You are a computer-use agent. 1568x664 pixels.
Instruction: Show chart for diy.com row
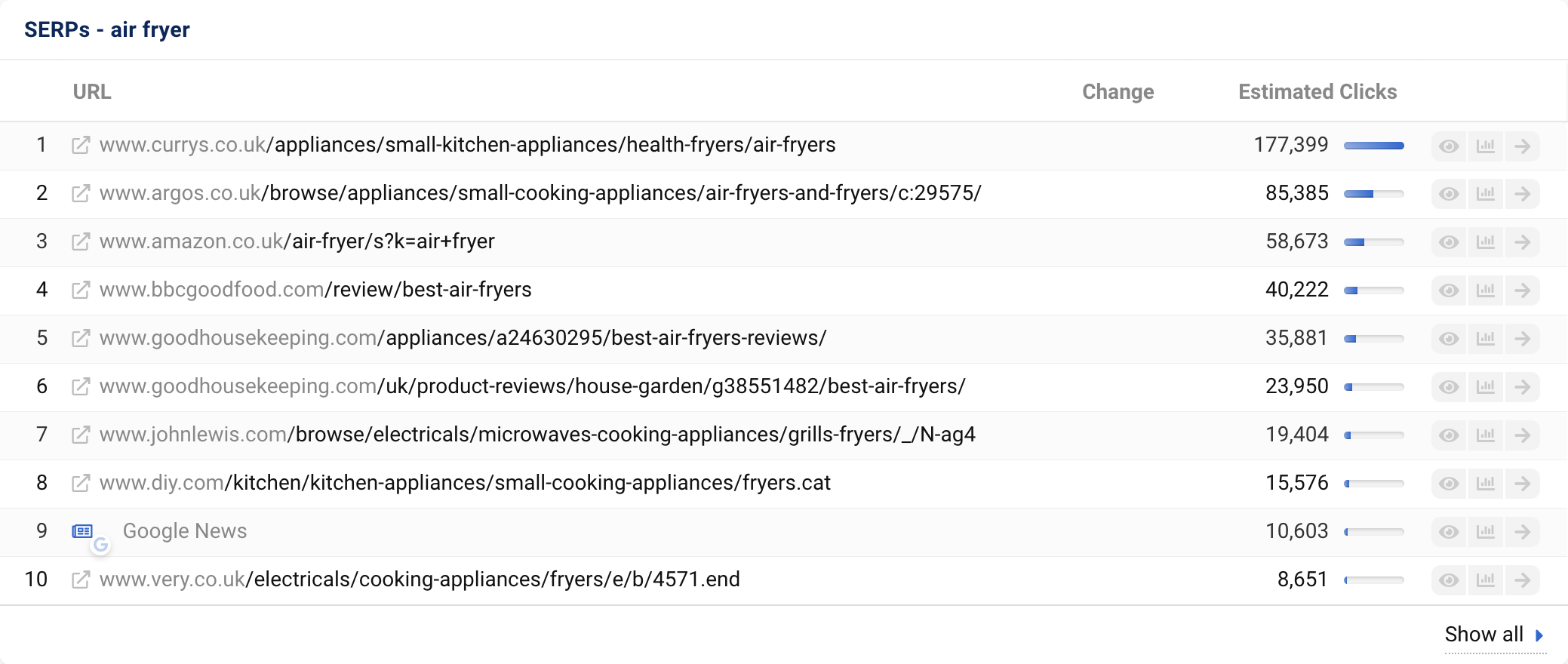click(1486, 484)
